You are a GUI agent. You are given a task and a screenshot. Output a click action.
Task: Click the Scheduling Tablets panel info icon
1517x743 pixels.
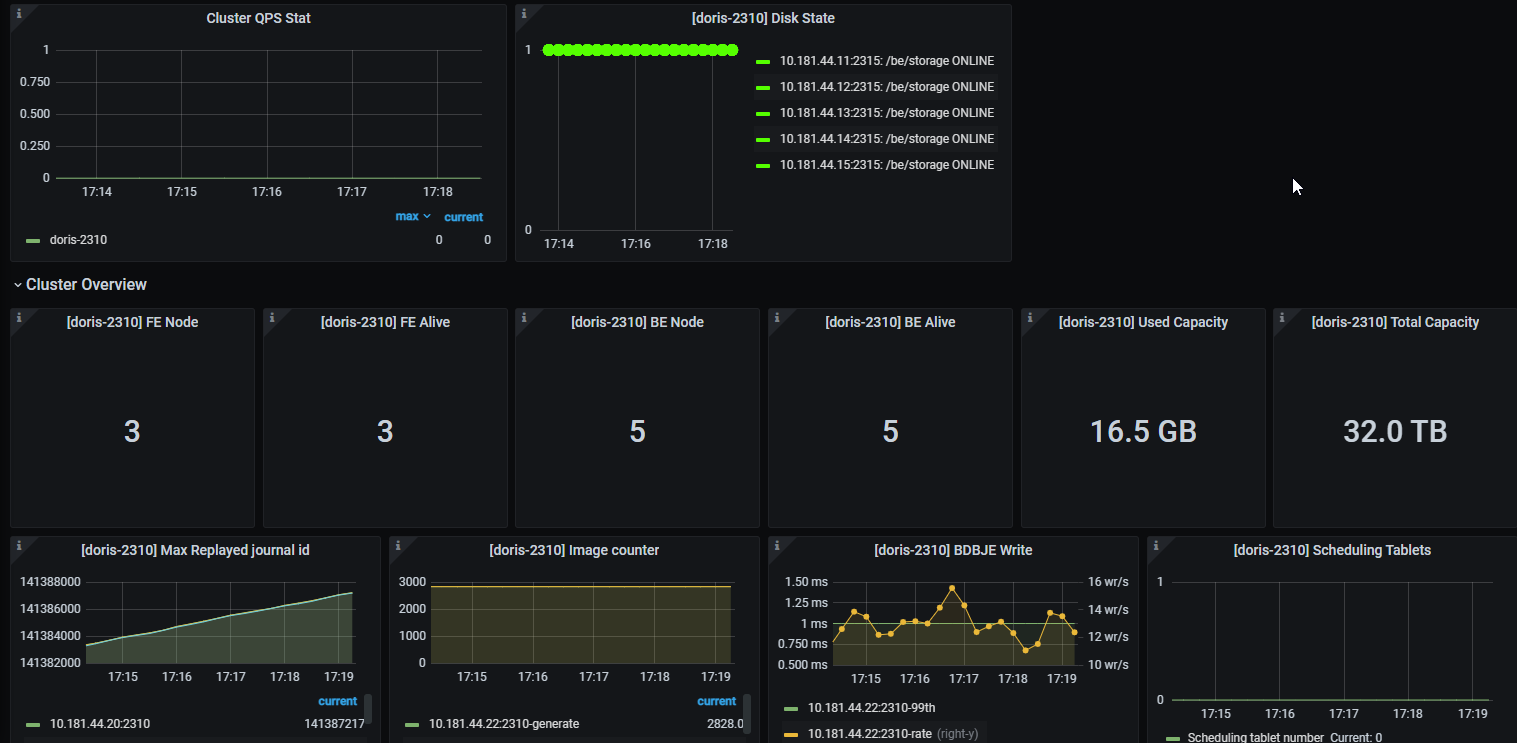[x=1156, y=545]
